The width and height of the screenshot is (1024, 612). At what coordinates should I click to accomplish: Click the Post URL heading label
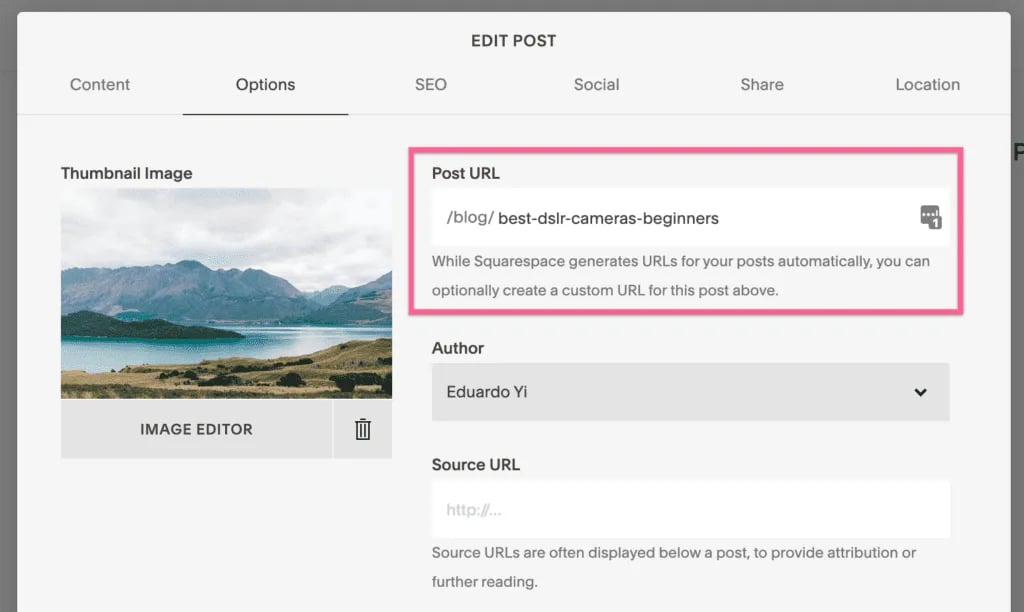click(465, 173)
